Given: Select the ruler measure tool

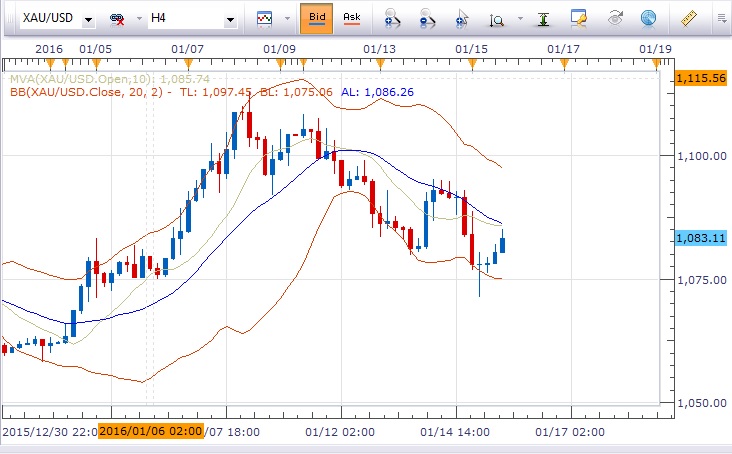Looking at the screenshot, I should coord(689,19).
